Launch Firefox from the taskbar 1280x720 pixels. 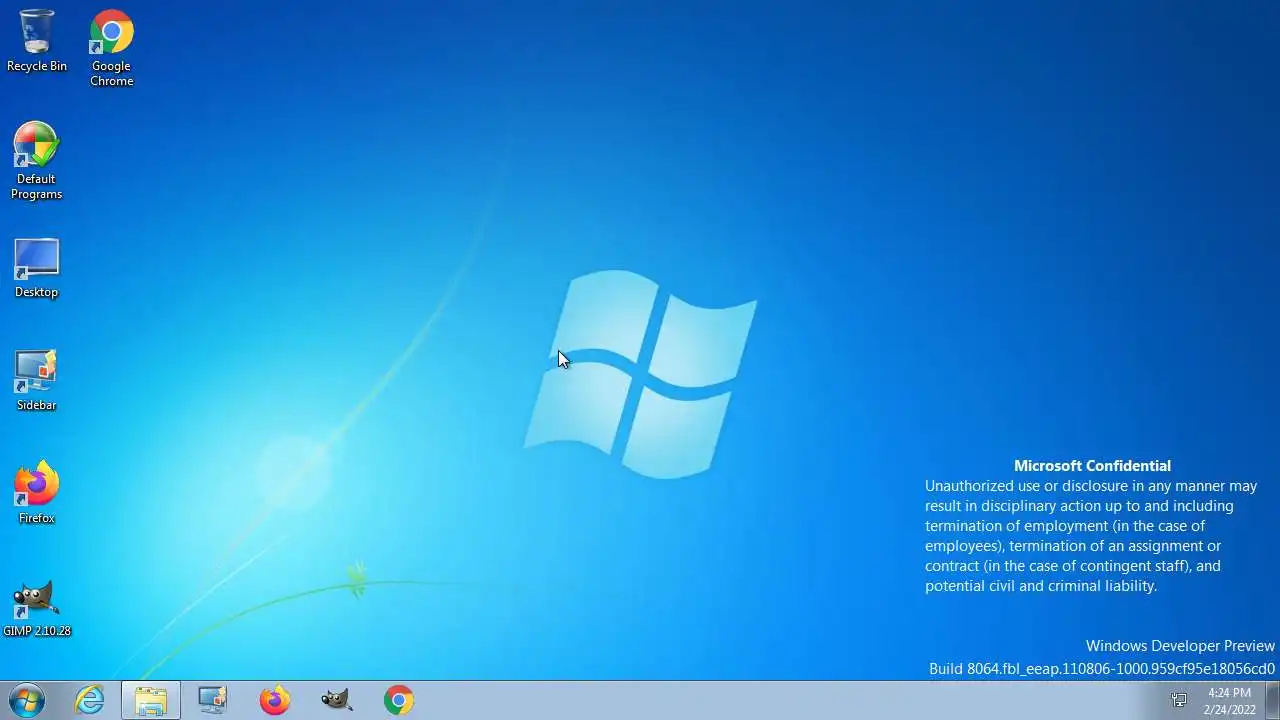tap(275, 700)
